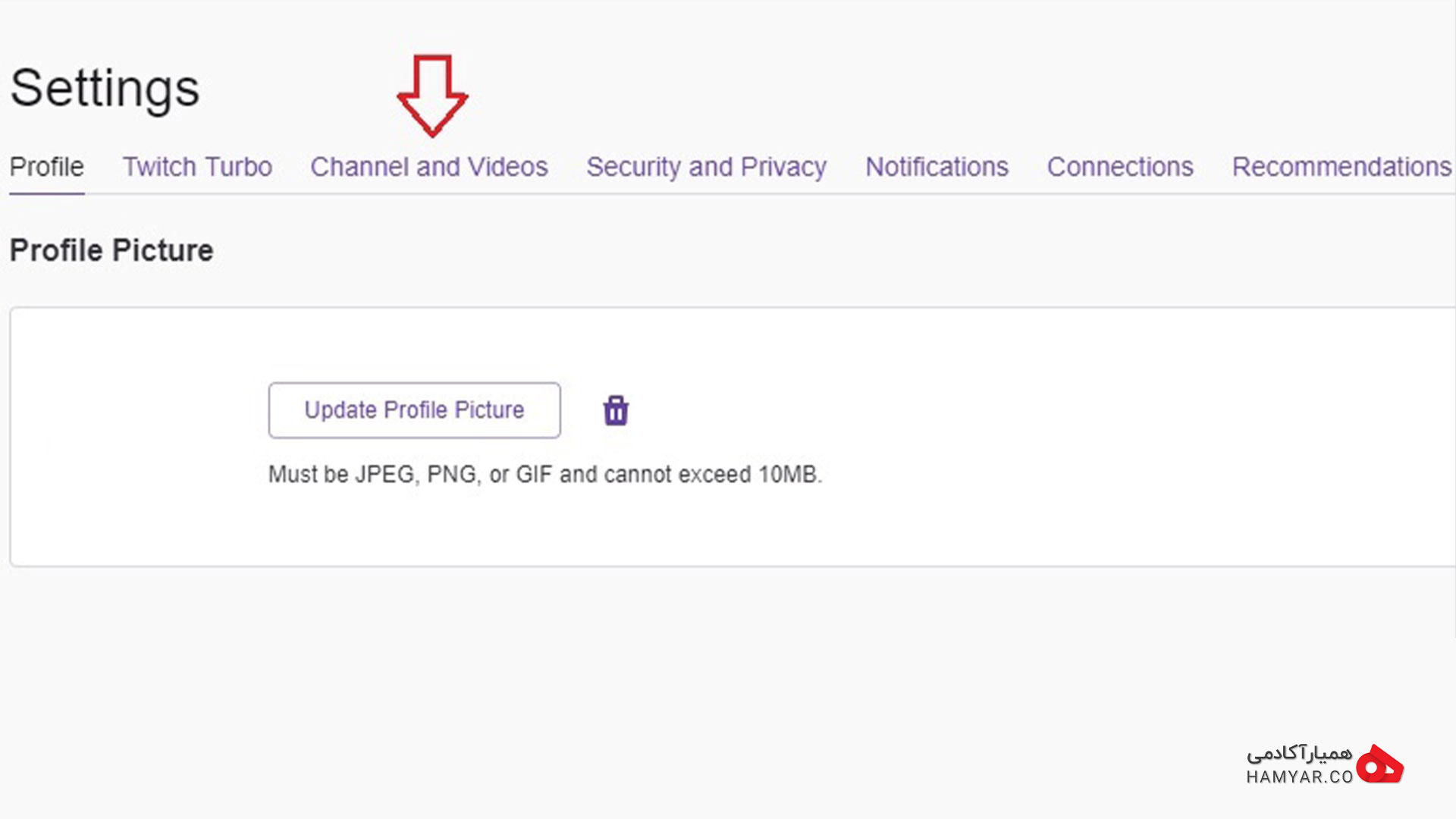Image resolution: width=1456 pixels, height=819 pixels.
Task: Click the red Hamyar logo icon
Action: pos(1379,764)
